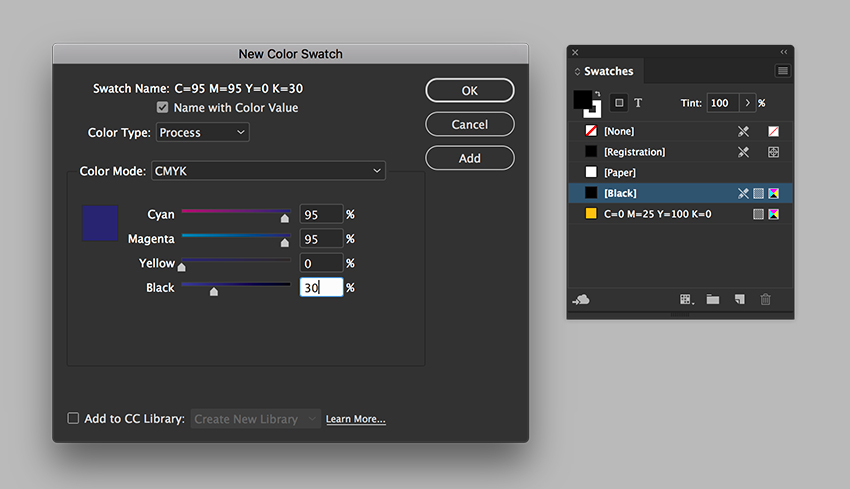
Task: Click the non-editable icon on [Registration] row
Action: (743, 152)
